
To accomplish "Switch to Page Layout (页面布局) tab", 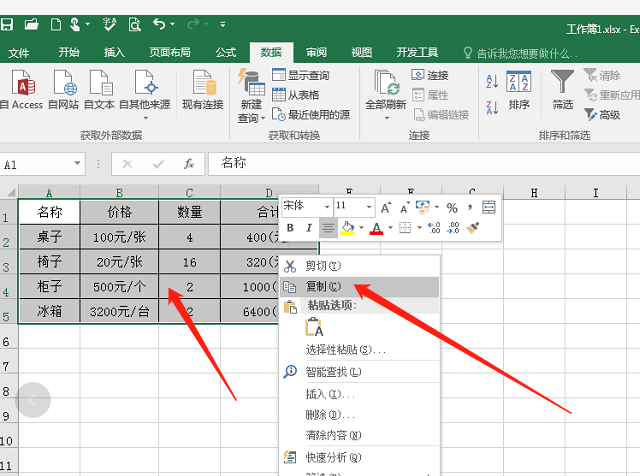I will [170, 52].
